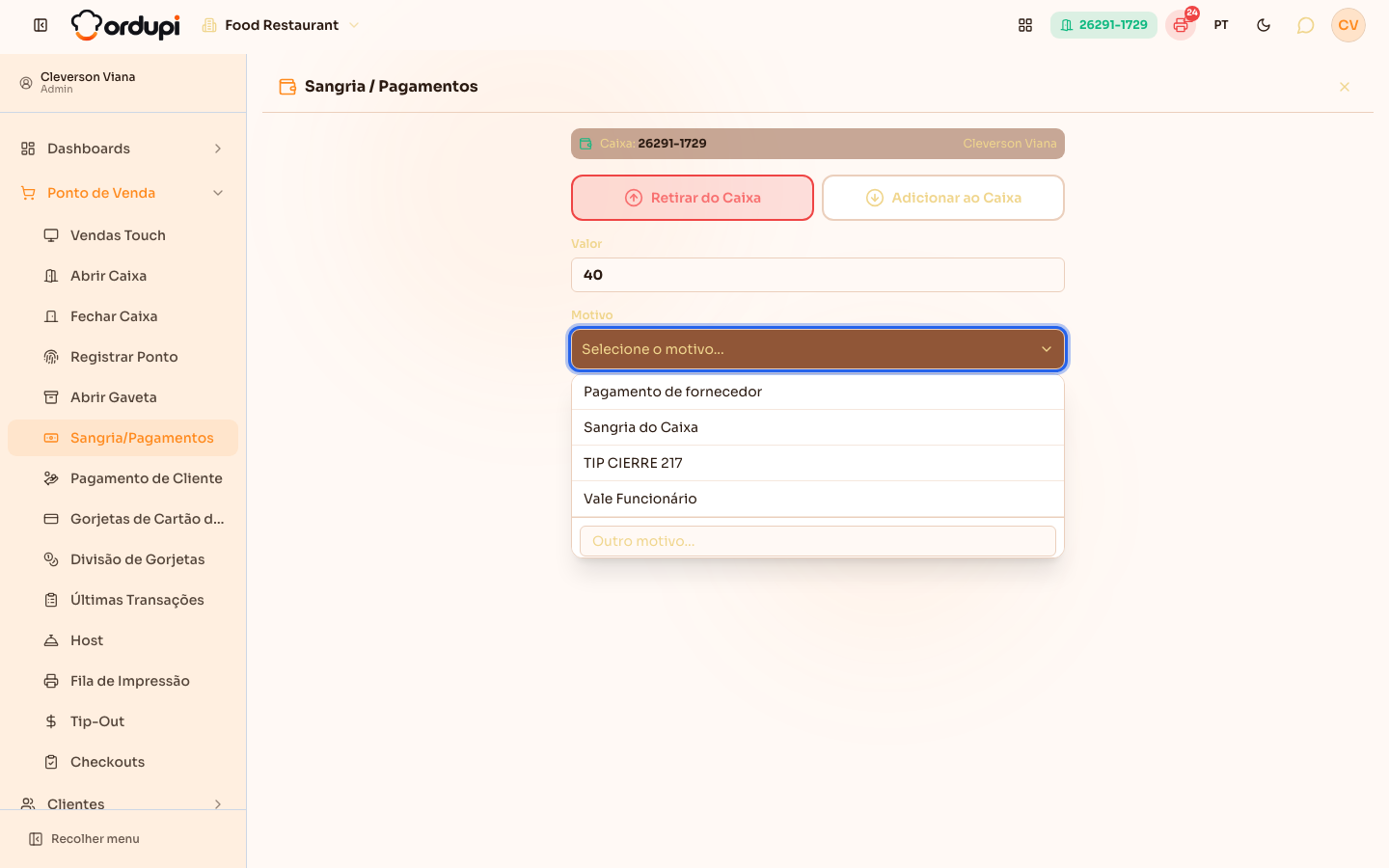Select the Adicionar ao Caixa option
This screenshot has height=868, width=1389.
tap(943, 198)
